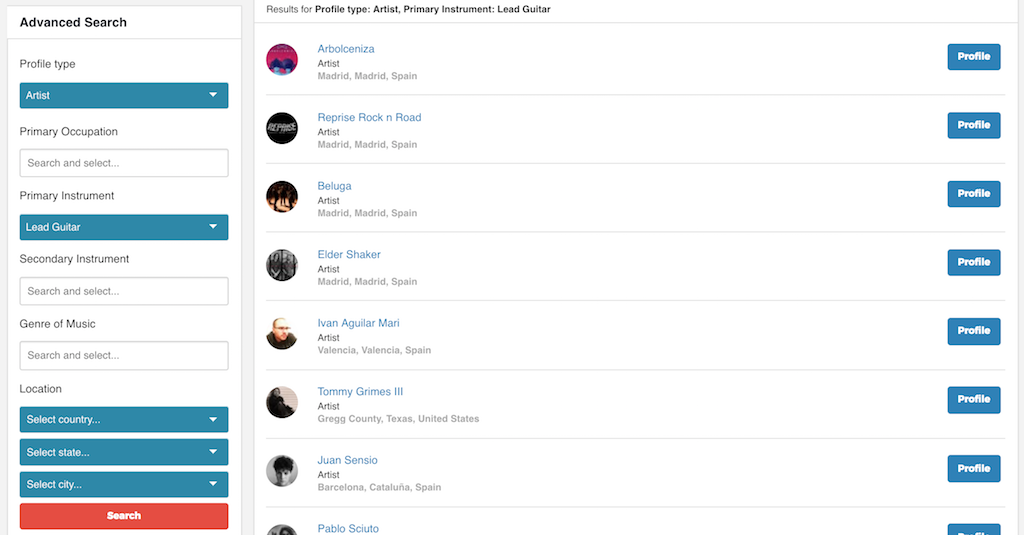The image size is (1024, 535).
Task: Expand the Select city dropdown
Action: [124, 485]
